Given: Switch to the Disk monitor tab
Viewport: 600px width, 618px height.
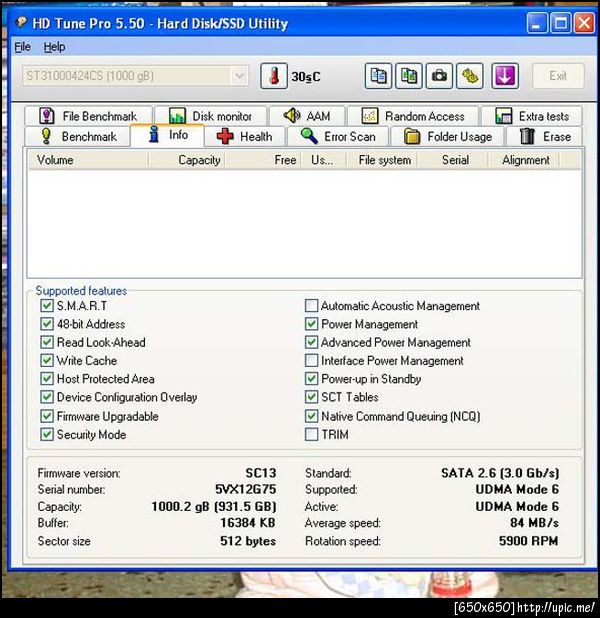Looking at the screenshot, I should (211, 116).
